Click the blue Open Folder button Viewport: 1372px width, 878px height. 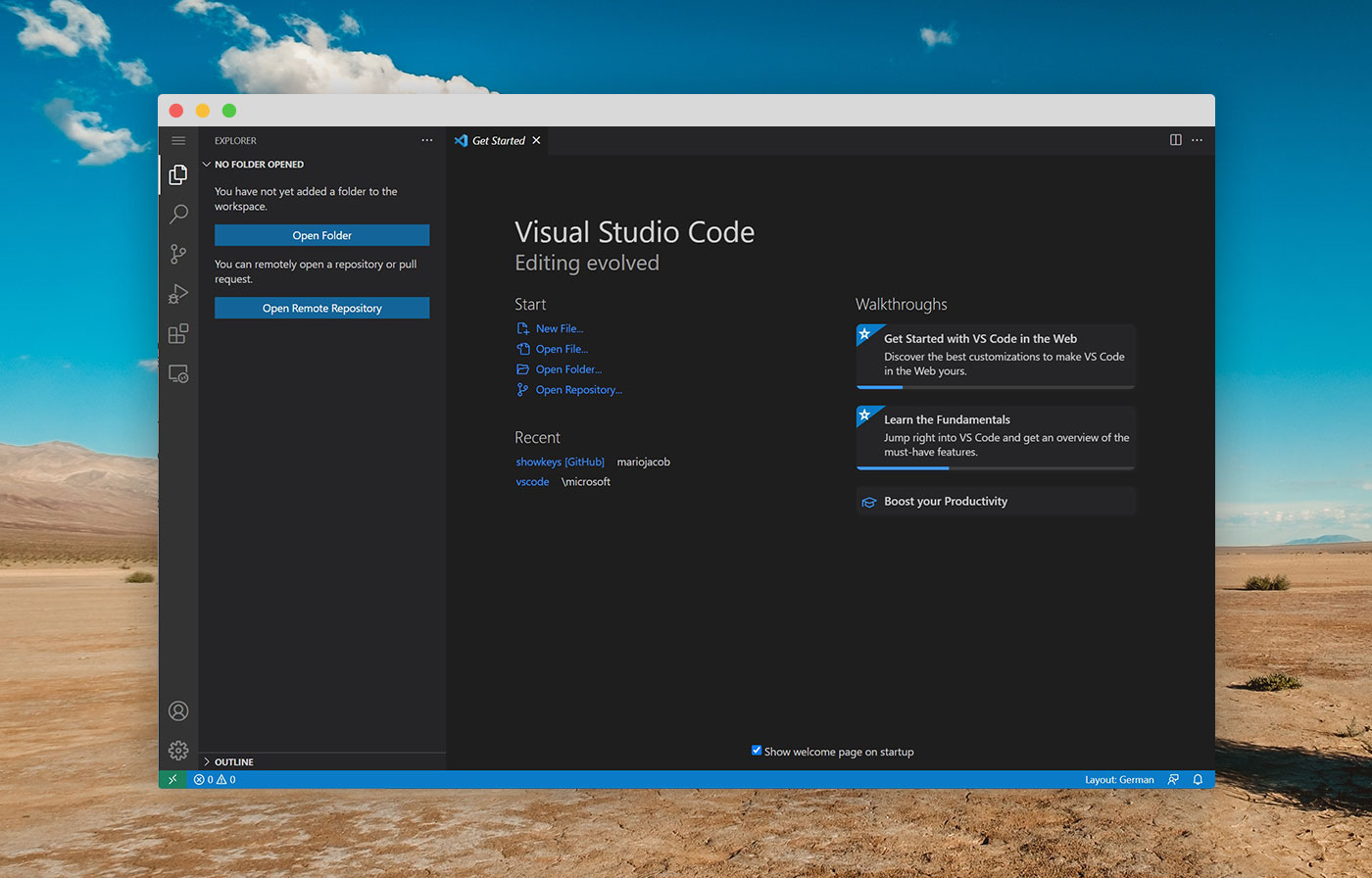point(321,235)
